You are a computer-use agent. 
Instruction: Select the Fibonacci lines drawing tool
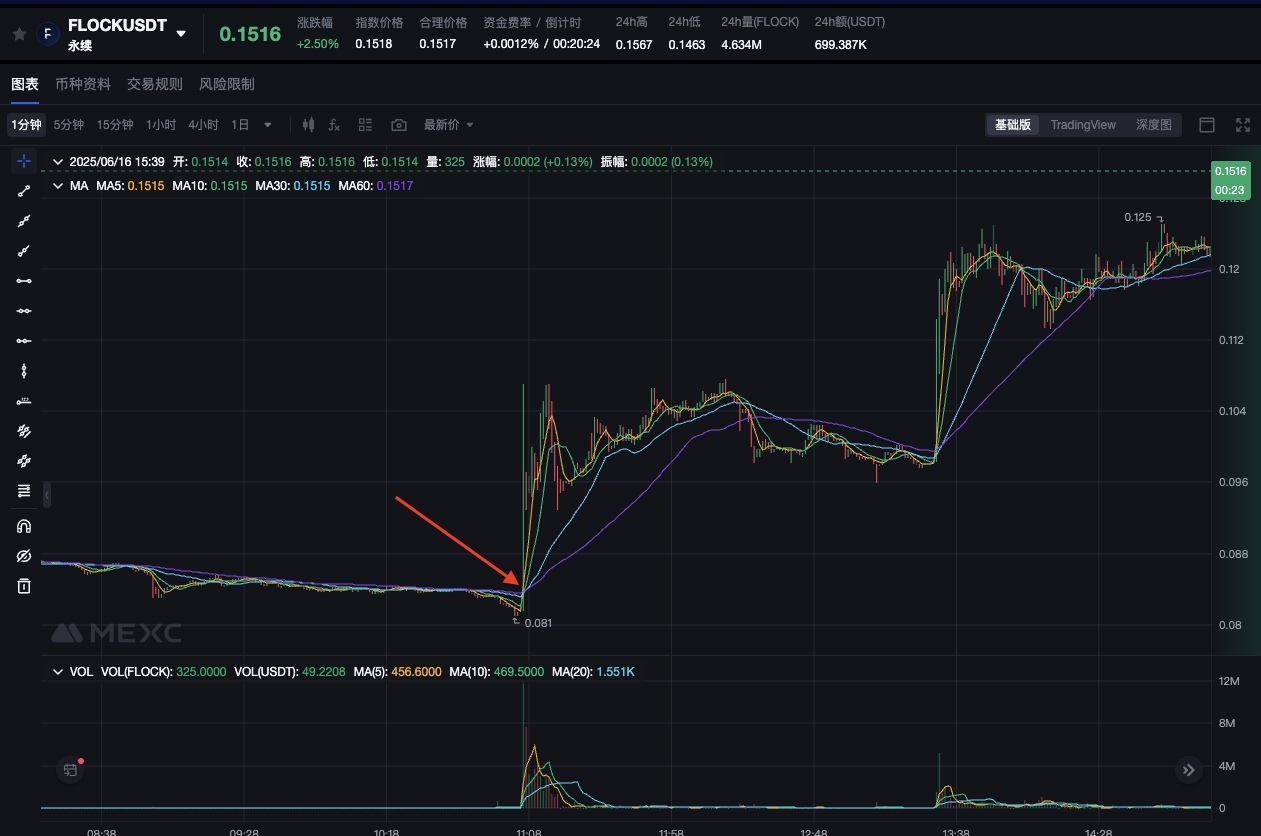24,491
